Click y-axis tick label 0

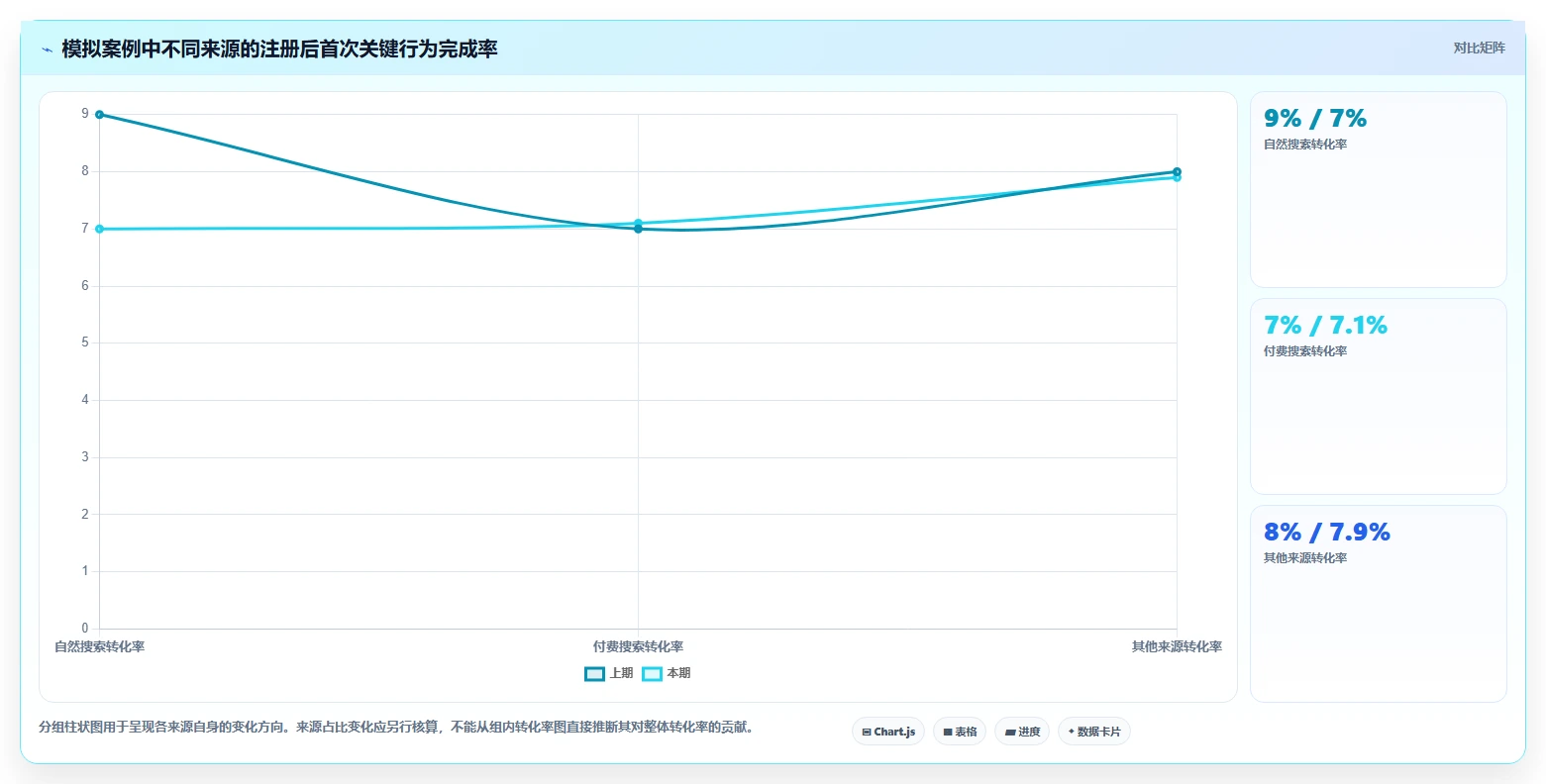click(85, 629)
